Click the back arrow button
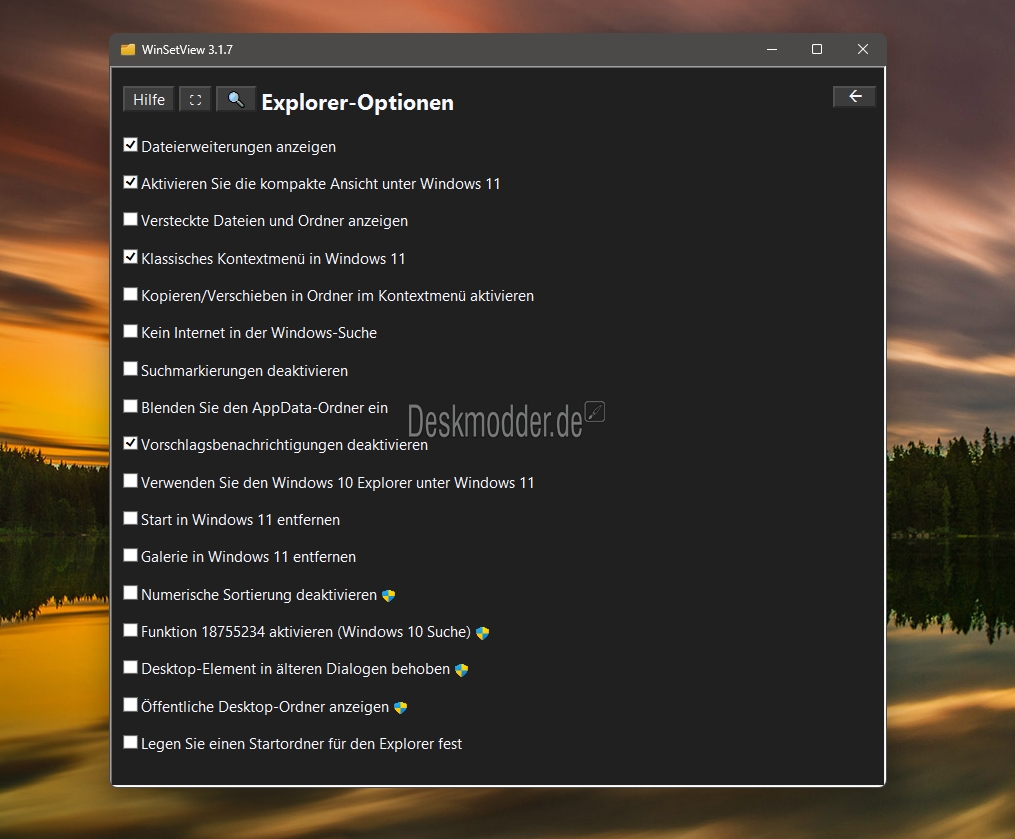 [x=854, y=96]
